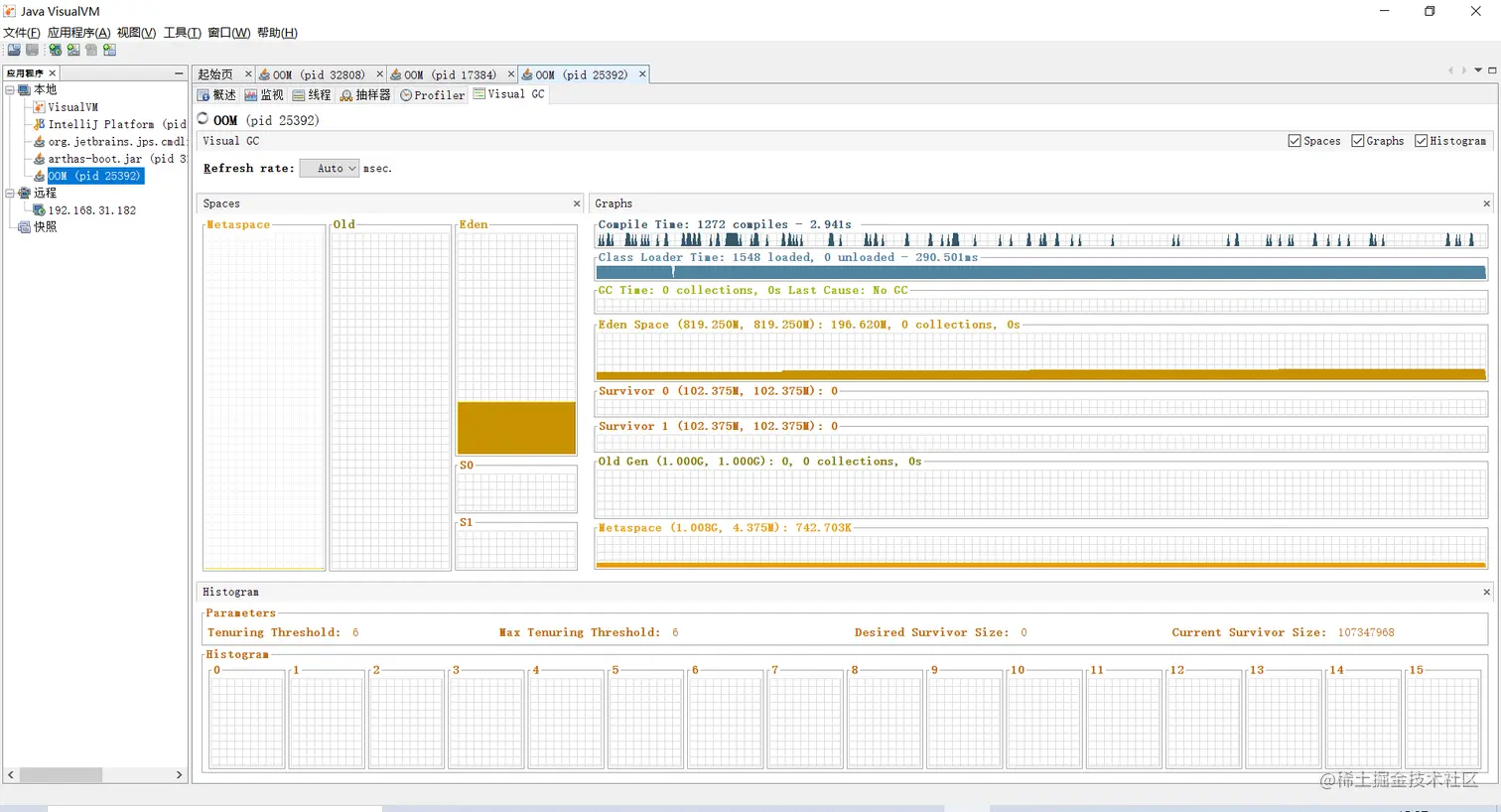1501x812 pixels.
Task: Switch to the OOM (pid 17384) tab
Action: 449,74
